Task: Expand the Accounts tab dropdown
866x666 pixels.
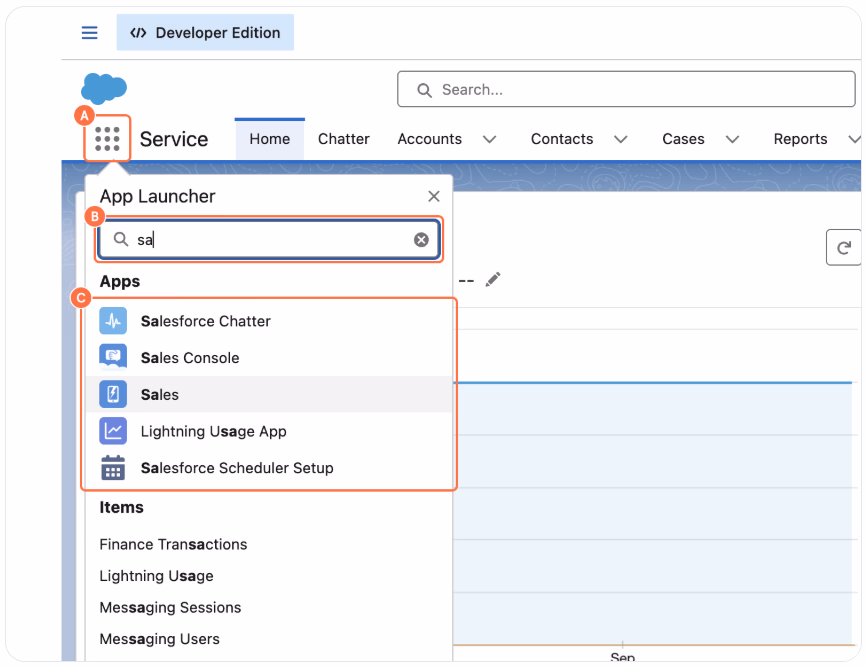Action: [489, 139]
